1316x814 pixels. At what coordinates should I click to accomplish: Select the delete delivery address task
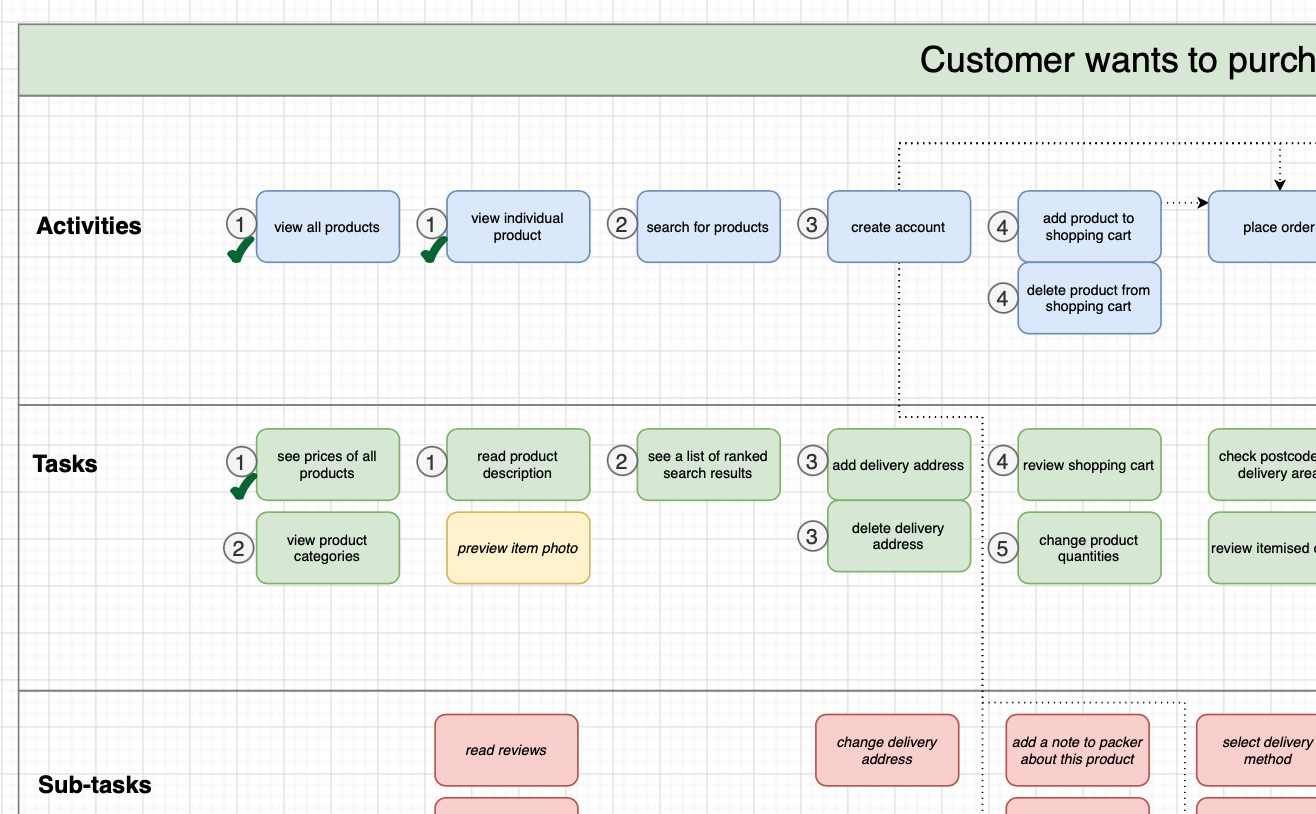898,537
